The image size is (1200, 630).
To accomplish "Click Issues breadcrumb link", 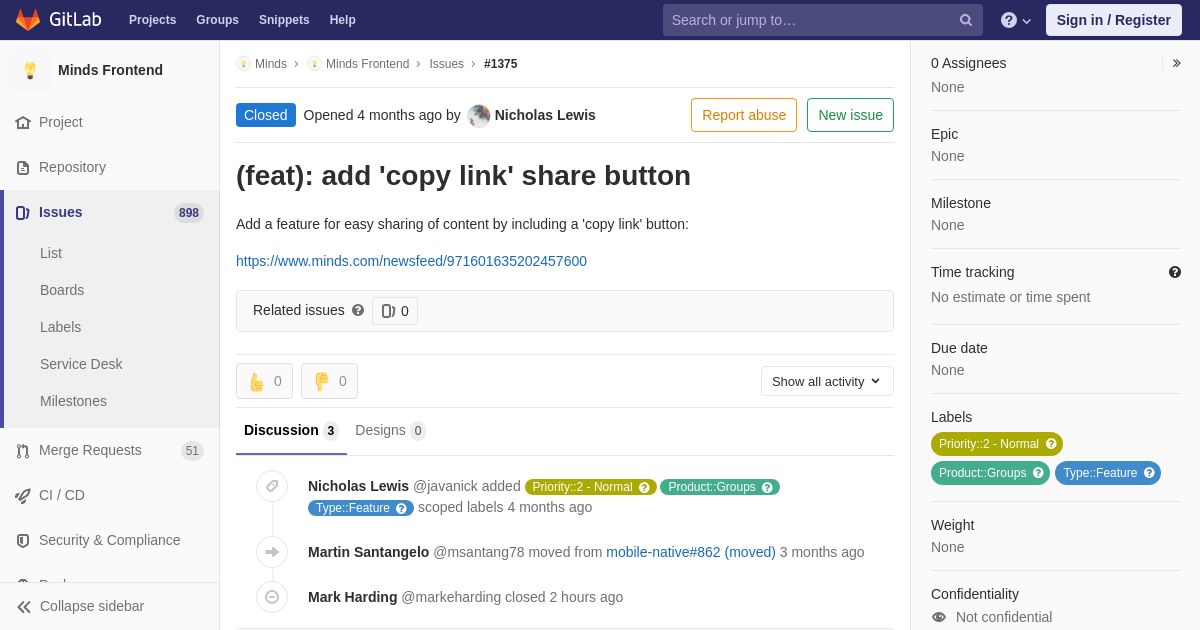I will 446,64.
